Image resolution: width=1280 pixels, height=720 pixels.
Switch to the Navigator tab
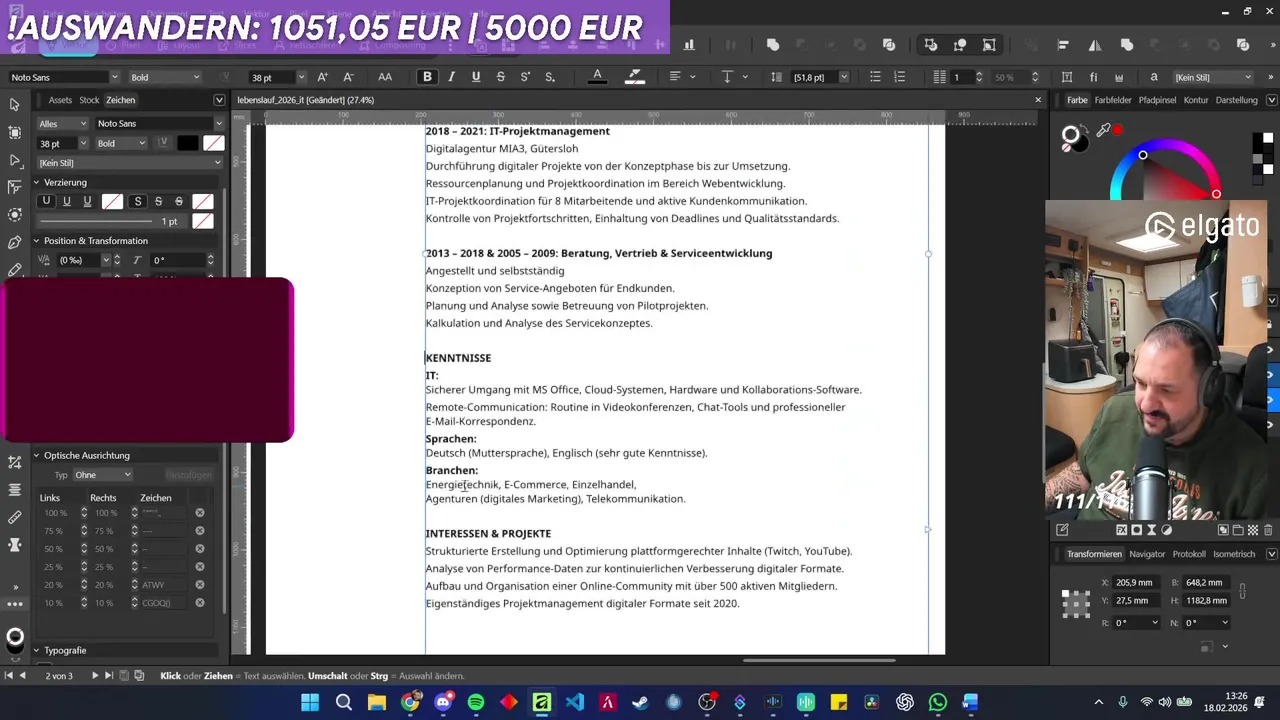1147,554
